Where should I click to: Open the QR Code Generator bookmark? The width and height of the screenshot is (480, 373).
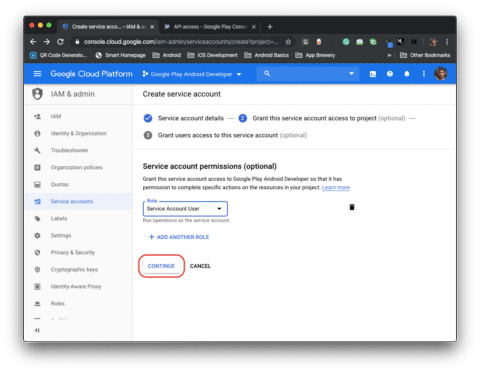coord(59,55)
